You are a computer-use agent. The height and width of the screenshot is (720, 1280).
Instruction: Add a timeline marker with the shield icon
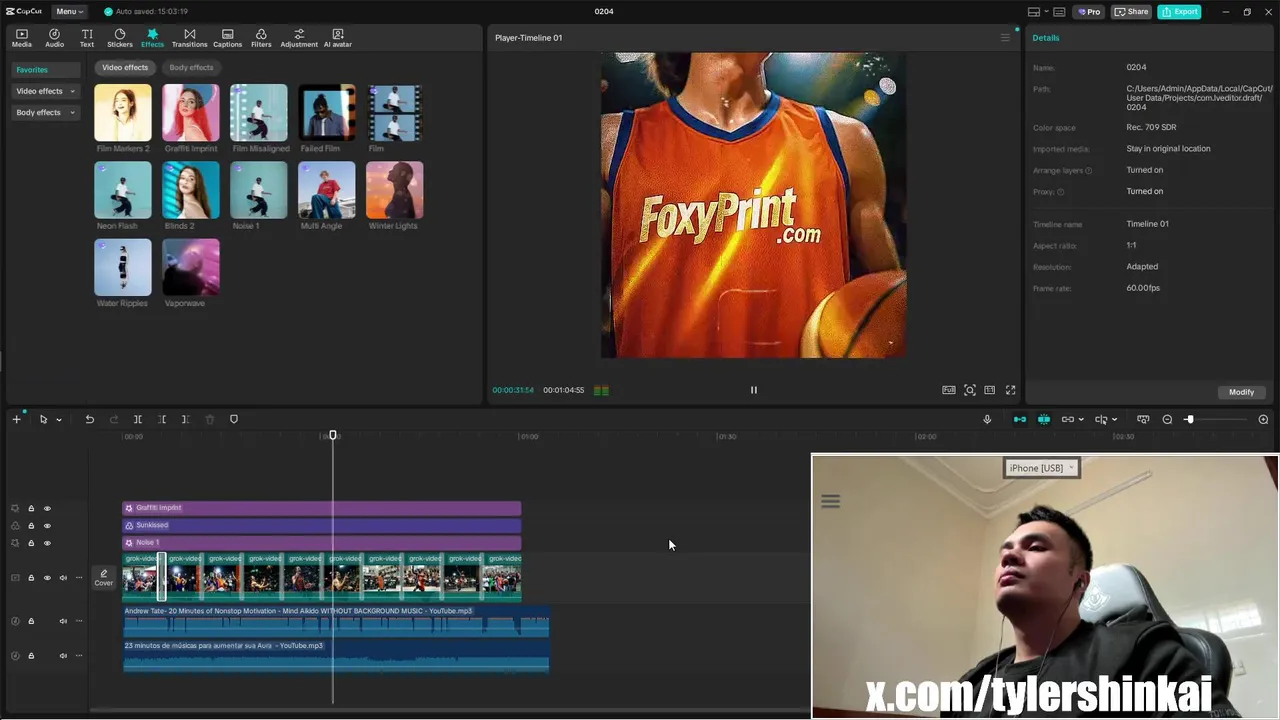click(x=234, y=419)
